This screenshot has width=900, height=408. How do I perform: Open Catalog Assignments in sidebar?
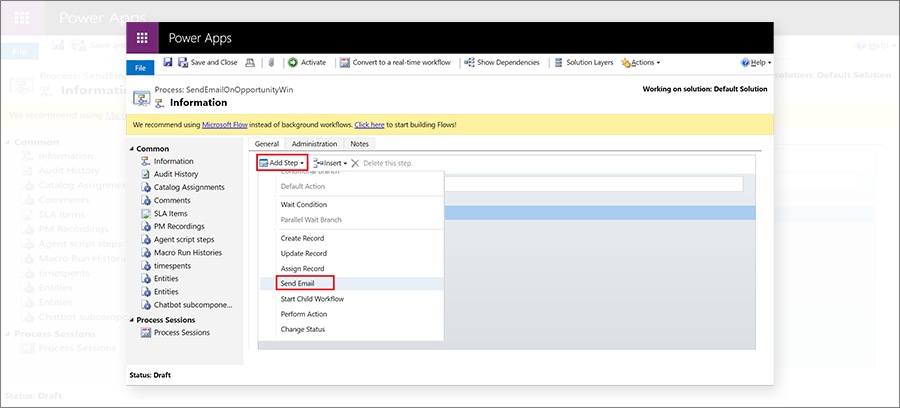tap(189, 187)
